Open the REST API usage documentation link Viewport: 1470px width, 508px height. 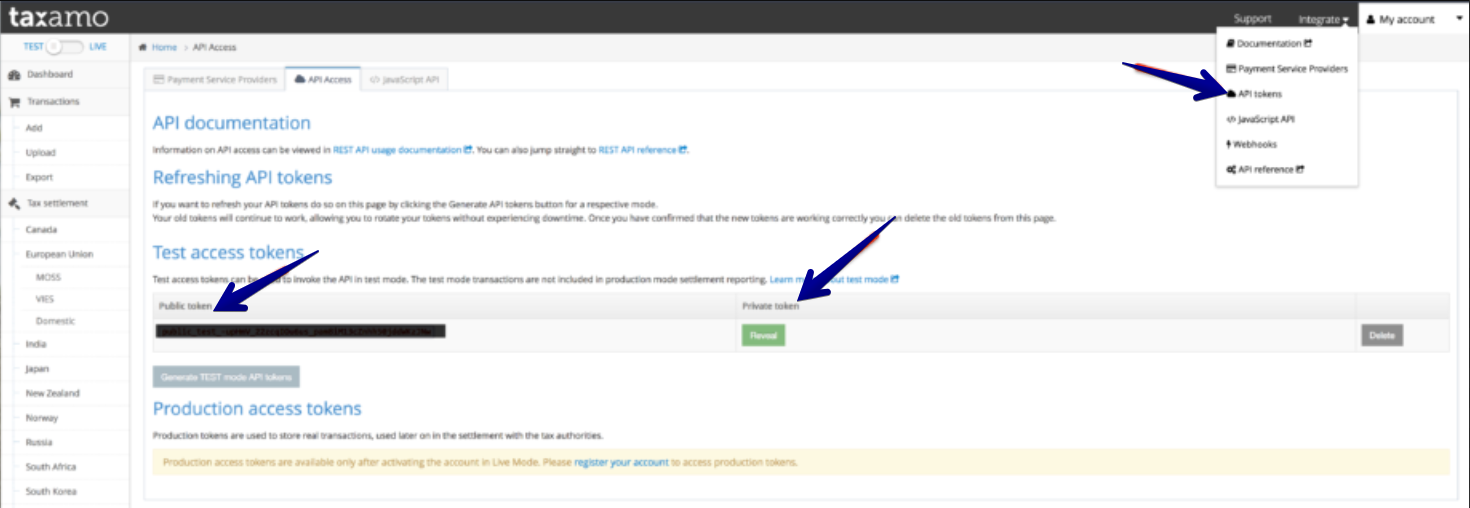click(x=397, y=150)
